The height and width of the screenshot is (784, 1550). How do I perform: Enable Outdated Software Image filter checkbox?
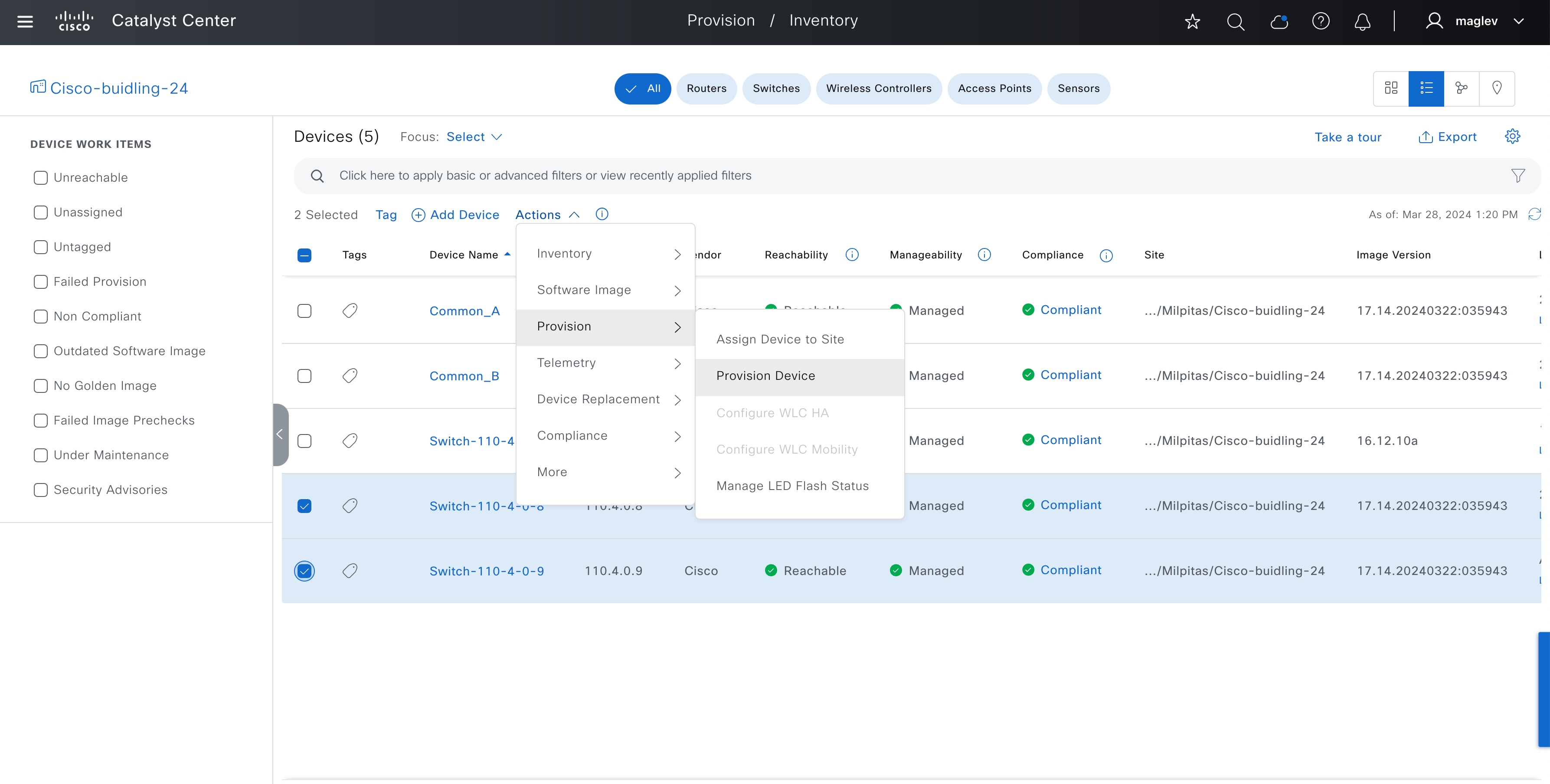tap(40, 351)
